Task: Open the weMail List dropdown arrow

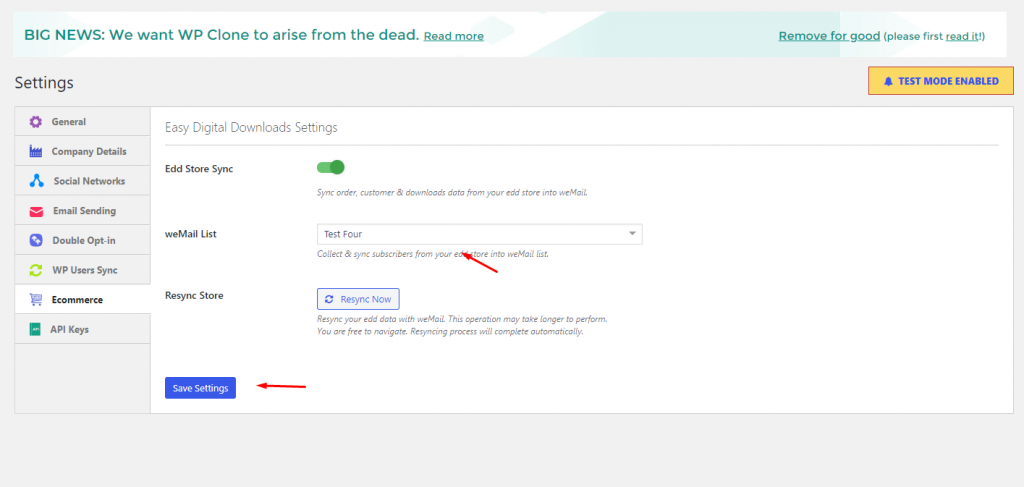Action: [632, 234]
